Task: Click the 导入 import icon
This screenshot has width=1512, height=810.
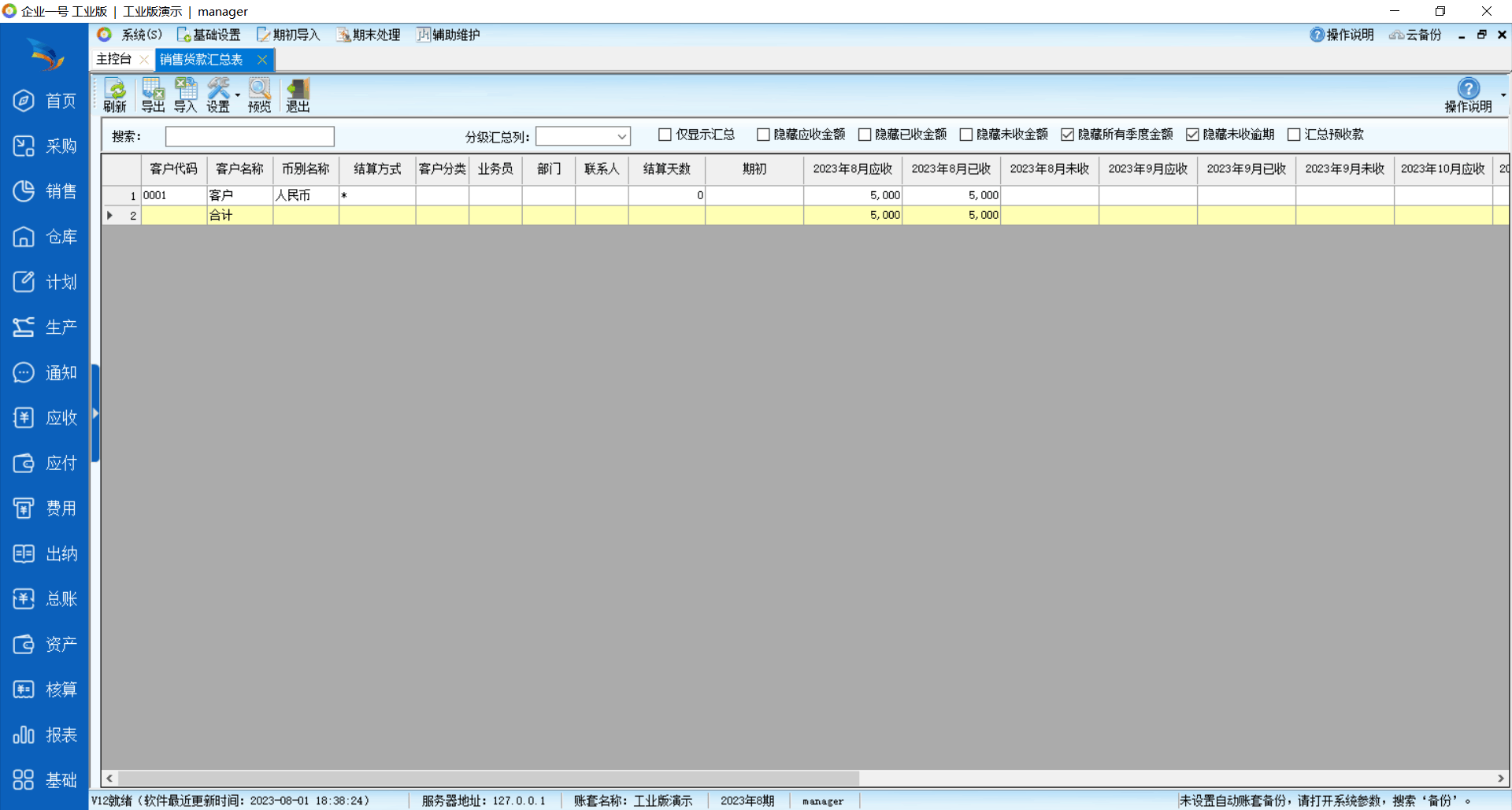Action: coord(186,95)
